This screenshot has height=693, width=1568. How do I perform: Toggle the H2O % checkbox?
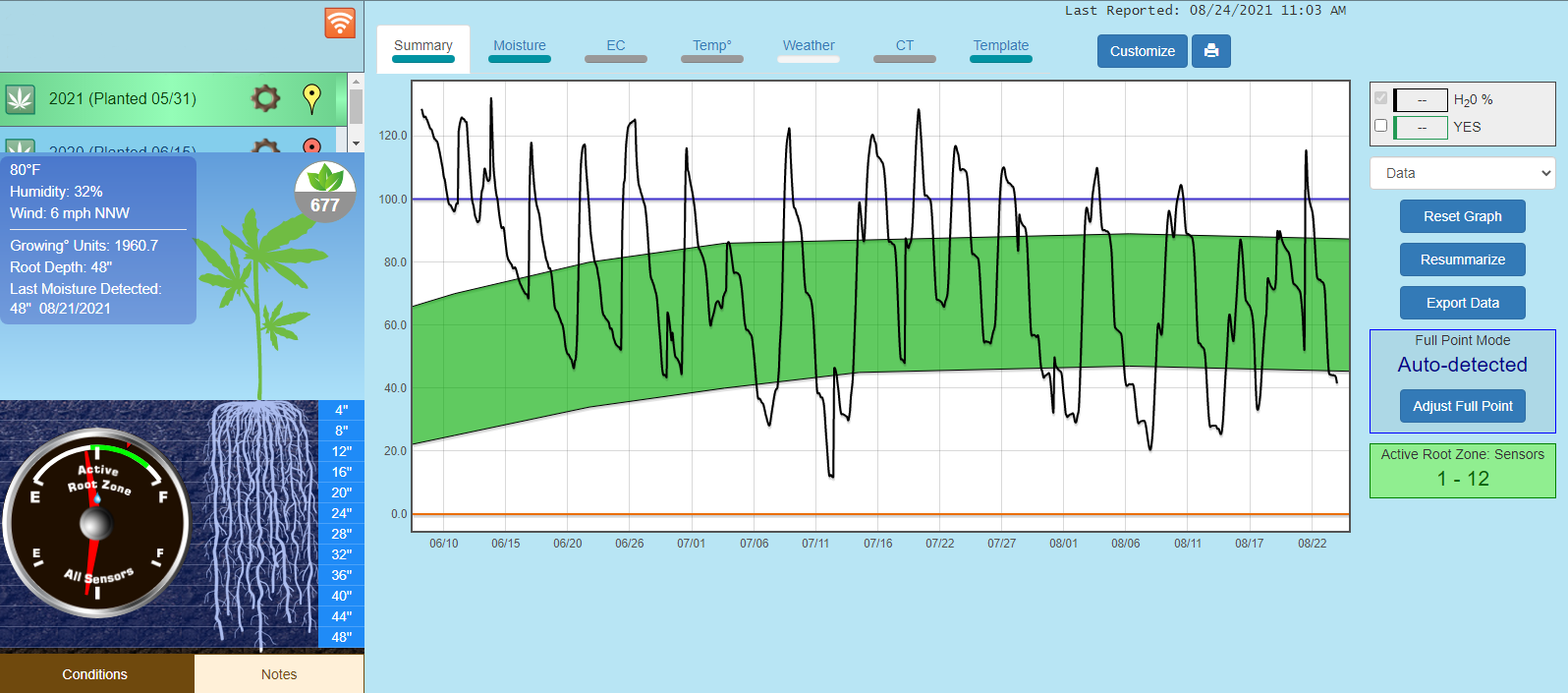click(x=1381, y=98)
